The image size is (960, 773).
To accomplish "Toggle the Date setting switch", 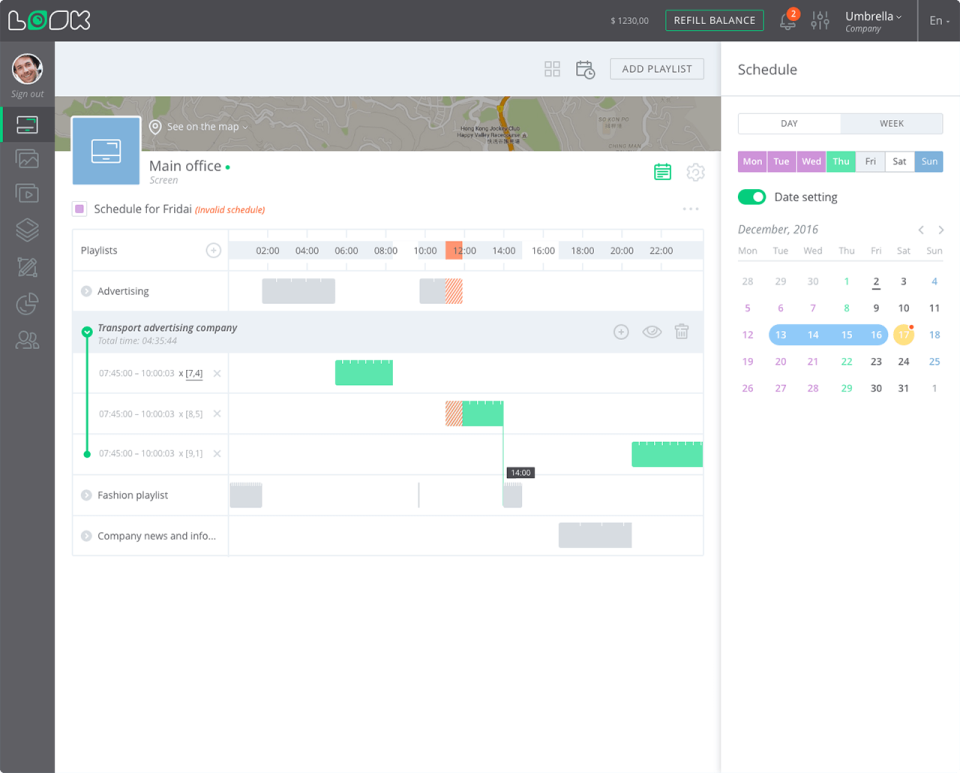I will point(752,197).
